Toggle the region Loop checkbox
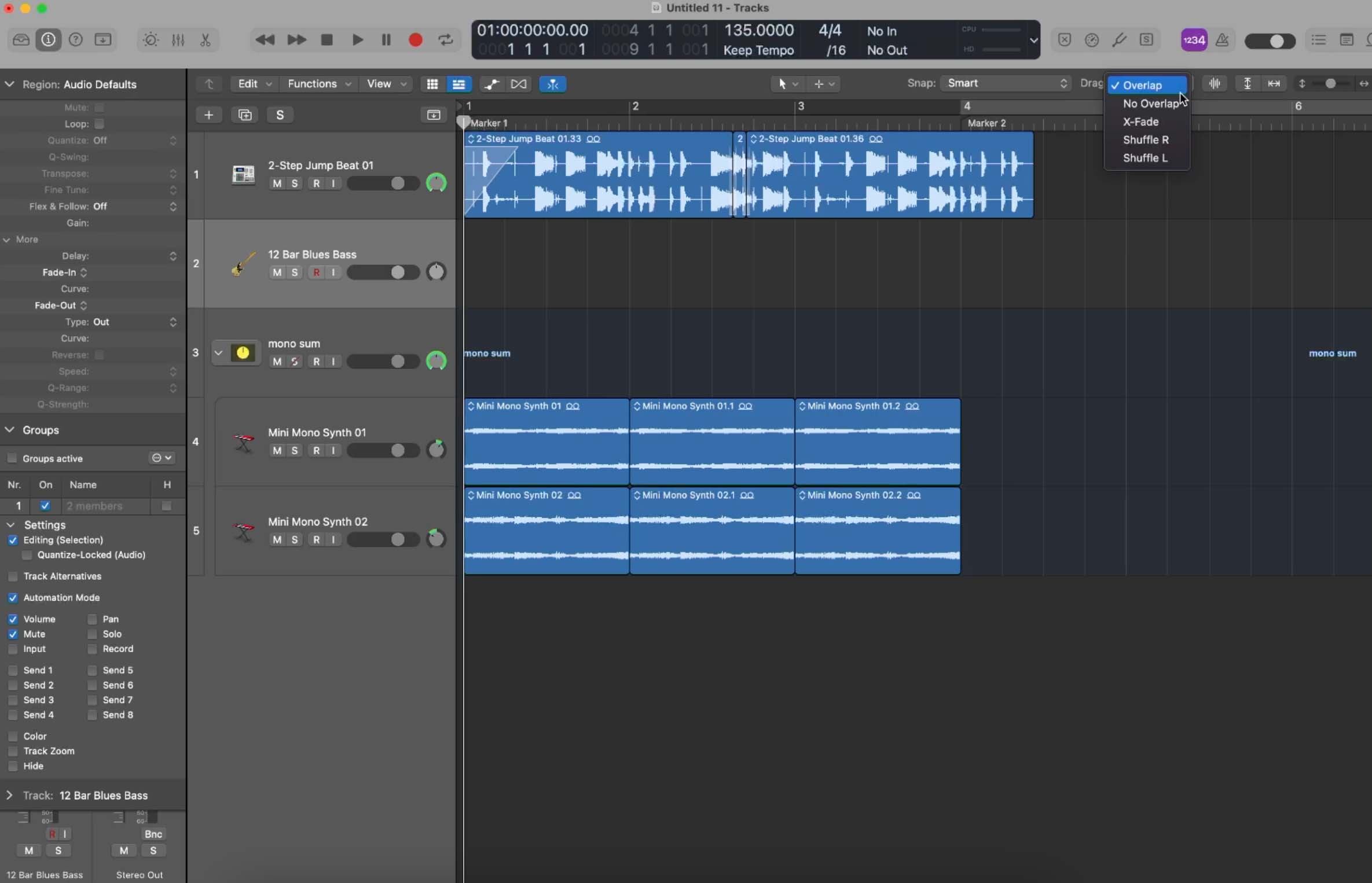The image size is (1372, 883). (x=99, y=124)
